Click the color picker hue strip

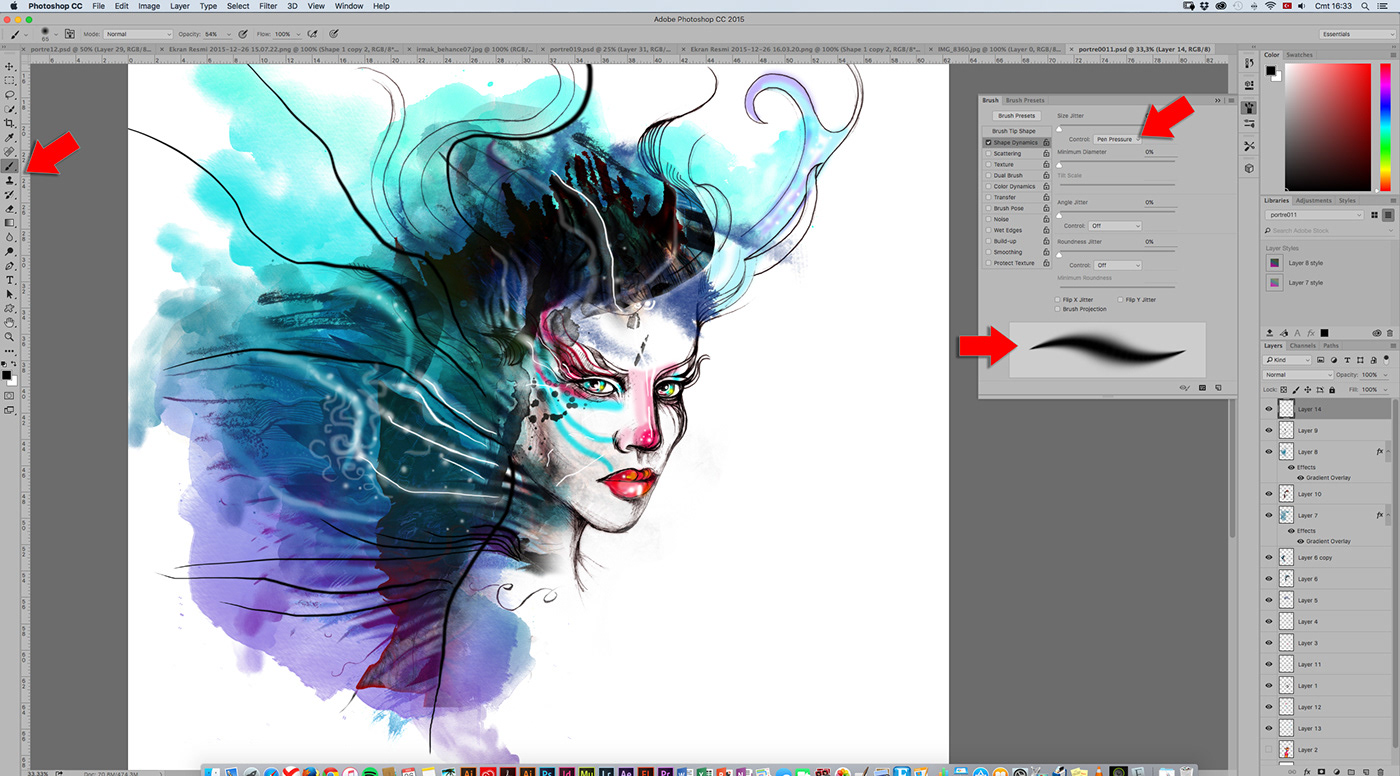tap(1386, 128)
